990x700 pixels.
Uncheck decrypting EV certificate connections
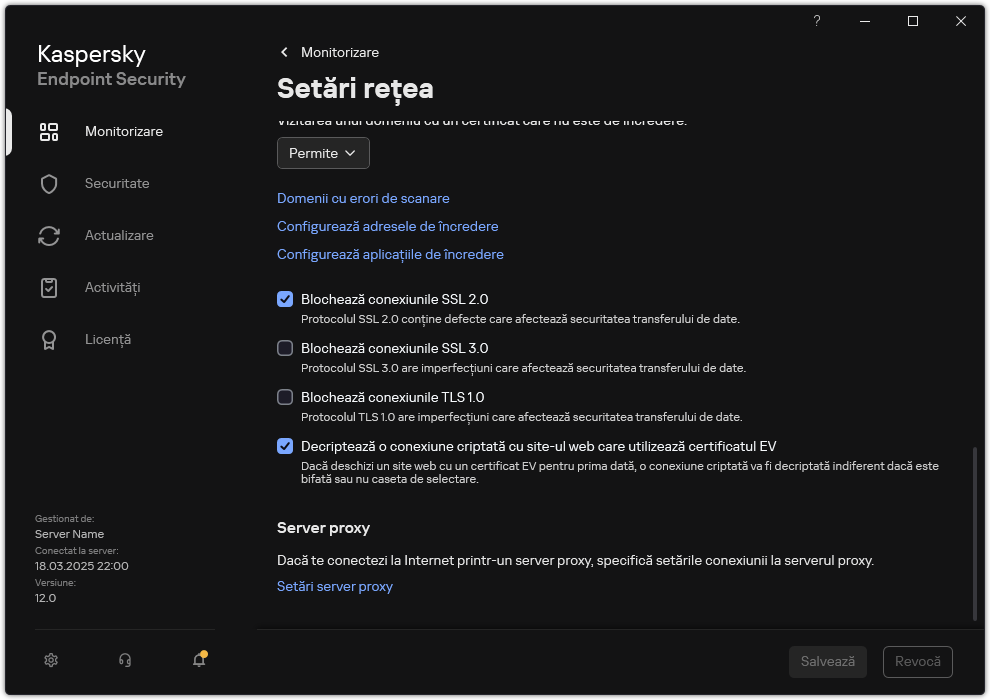tap(285, 446)
